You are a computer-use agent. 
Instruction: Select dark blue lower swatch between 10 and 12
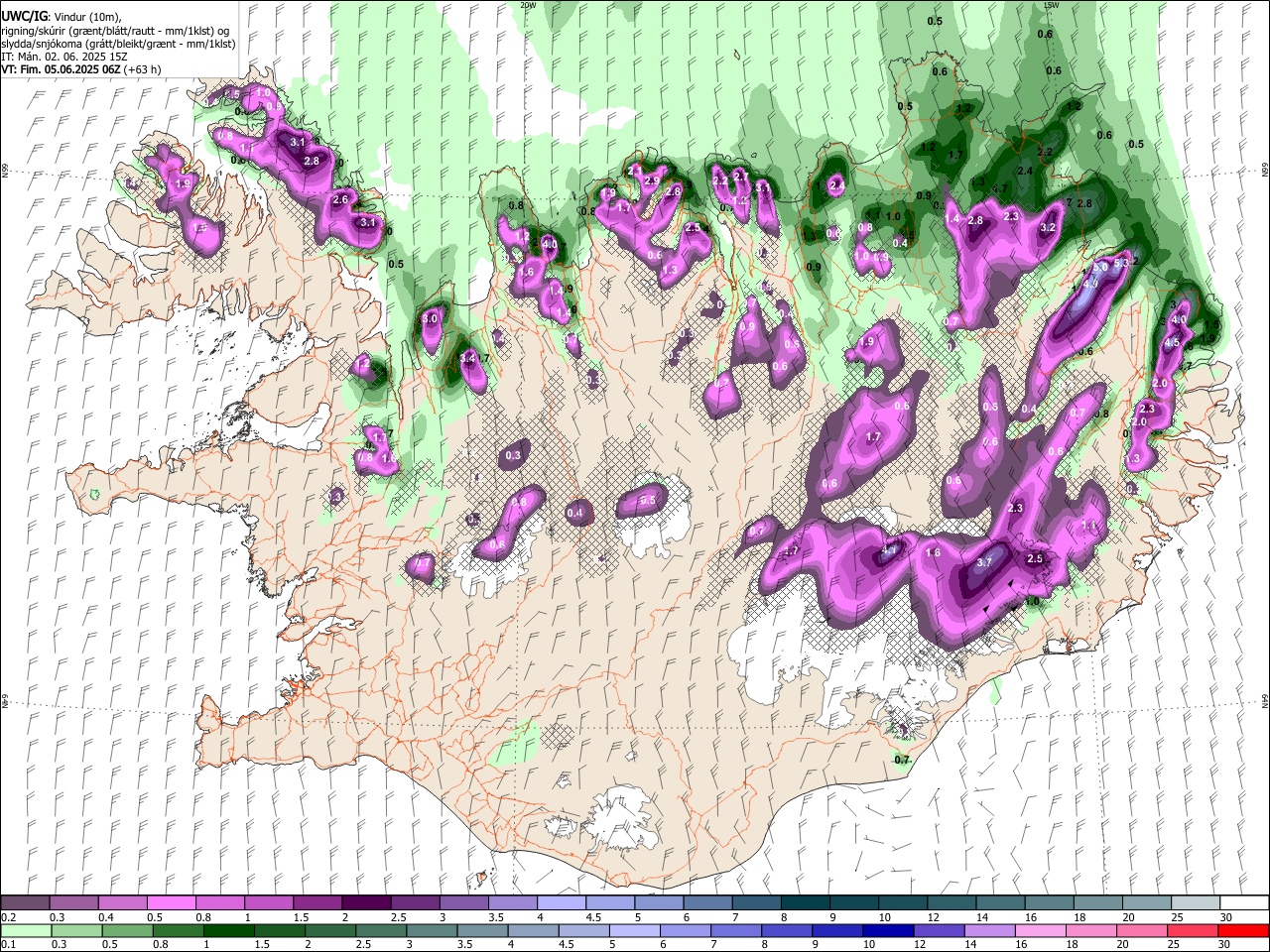[x=887, y=930]
